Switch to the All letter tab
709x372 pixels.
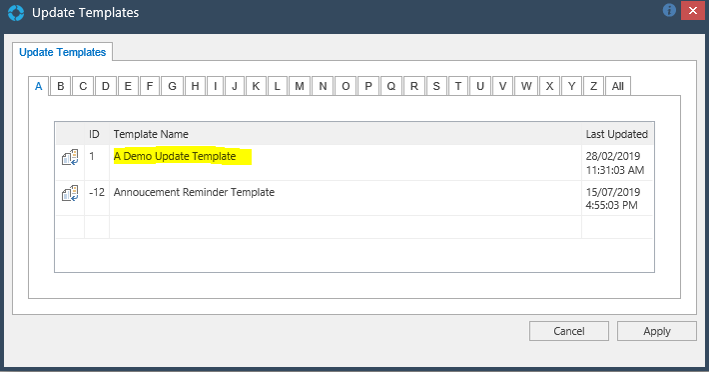point(618,86)
